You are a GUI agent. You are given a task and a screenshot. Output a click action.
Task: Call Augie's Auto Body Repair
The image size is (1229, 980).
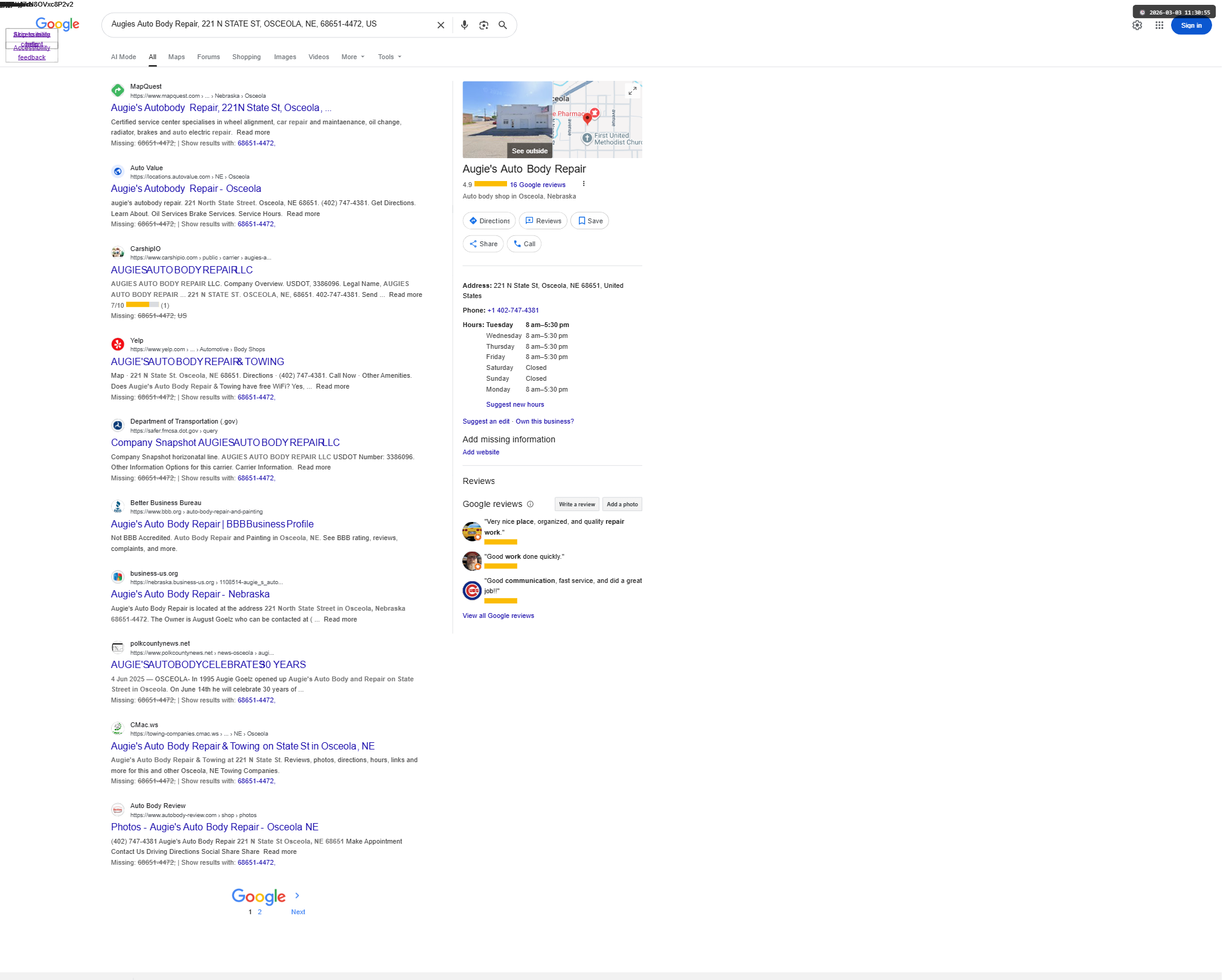click(x=524, y=244)
